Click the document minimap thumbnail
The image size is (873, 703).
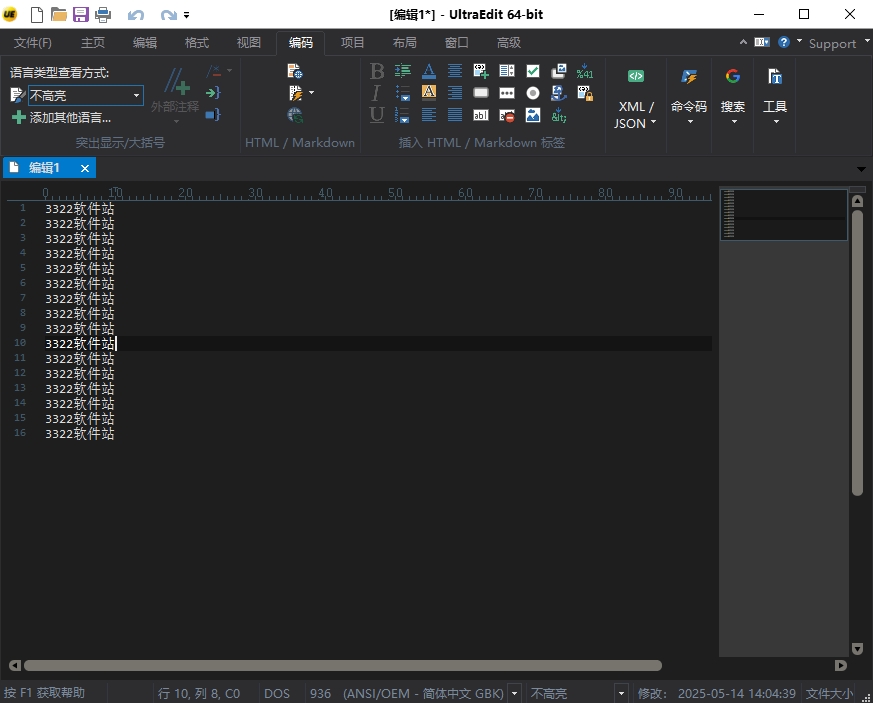[x=783, y=215]
